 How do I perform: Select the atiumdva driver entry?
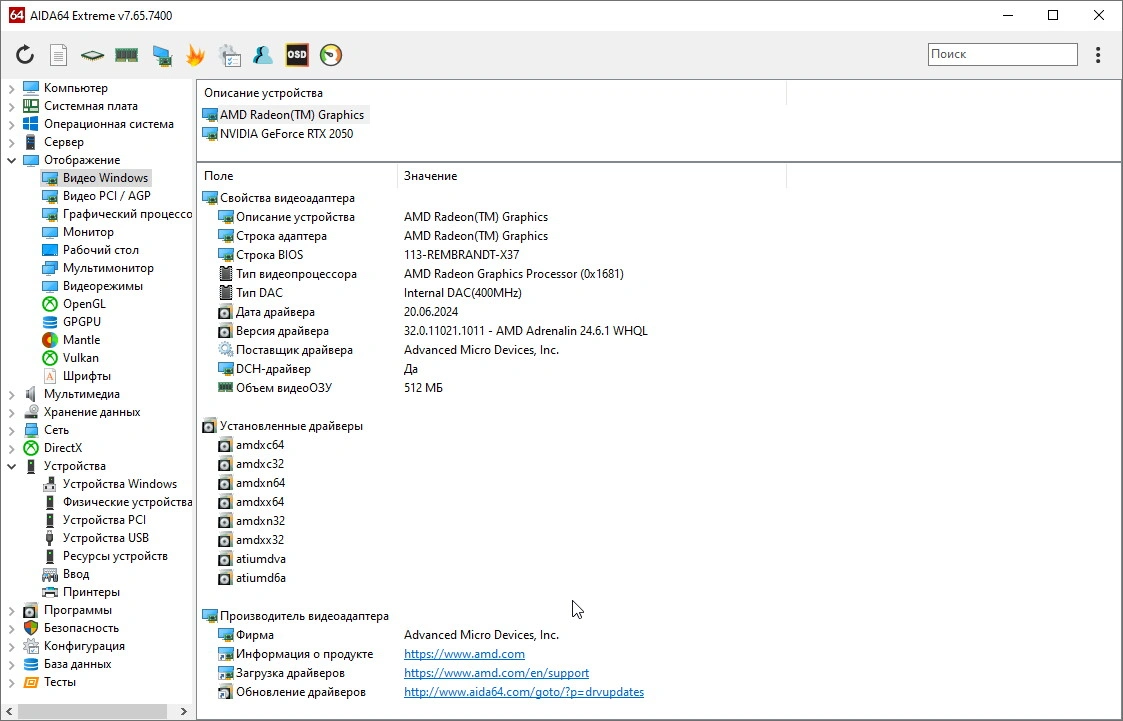pos(261,558)
